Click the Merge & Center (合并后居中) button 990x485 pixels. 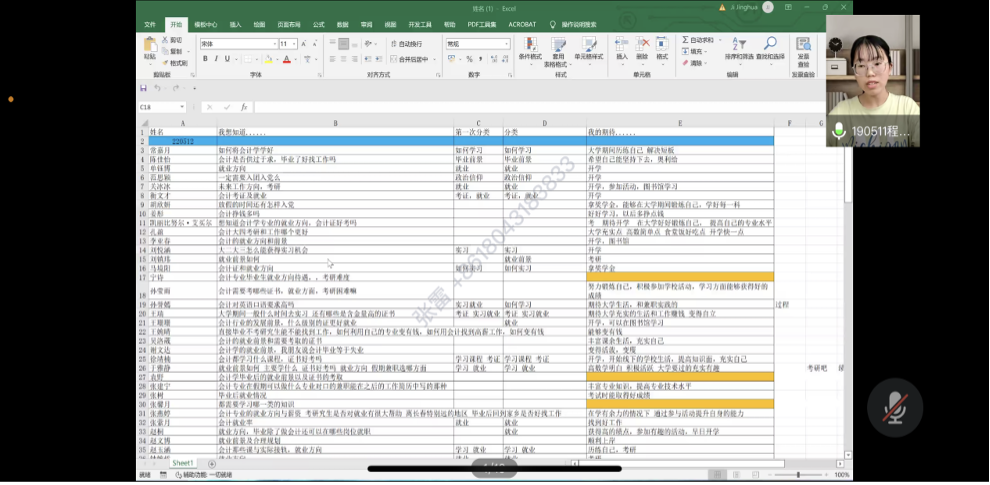[x=410, y=59]
